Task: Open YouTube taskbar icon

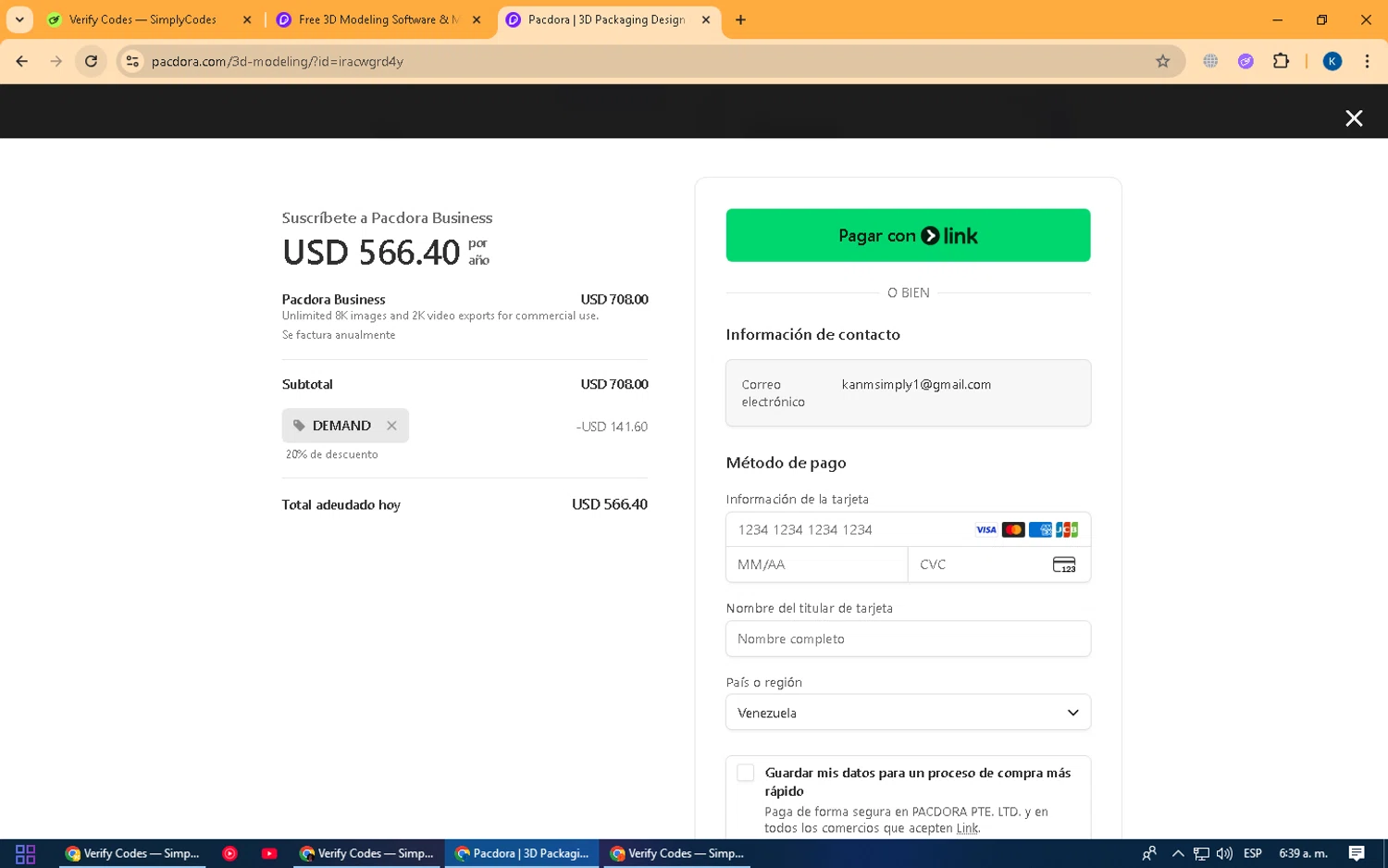Action: pyautogui.click(x=269, y=853)
